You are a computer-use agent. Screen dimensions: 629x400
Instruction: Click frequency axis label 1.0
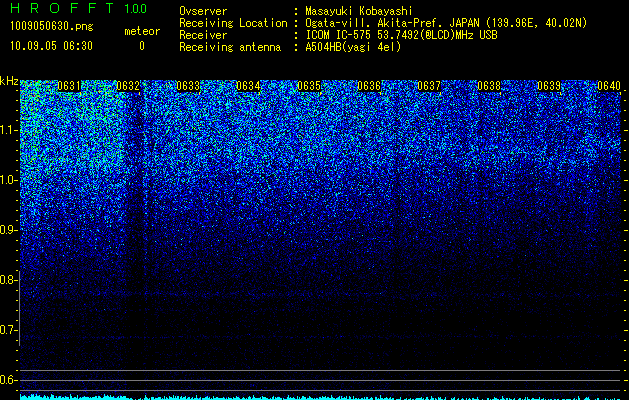pyautogui.click(x=8, y=180)
